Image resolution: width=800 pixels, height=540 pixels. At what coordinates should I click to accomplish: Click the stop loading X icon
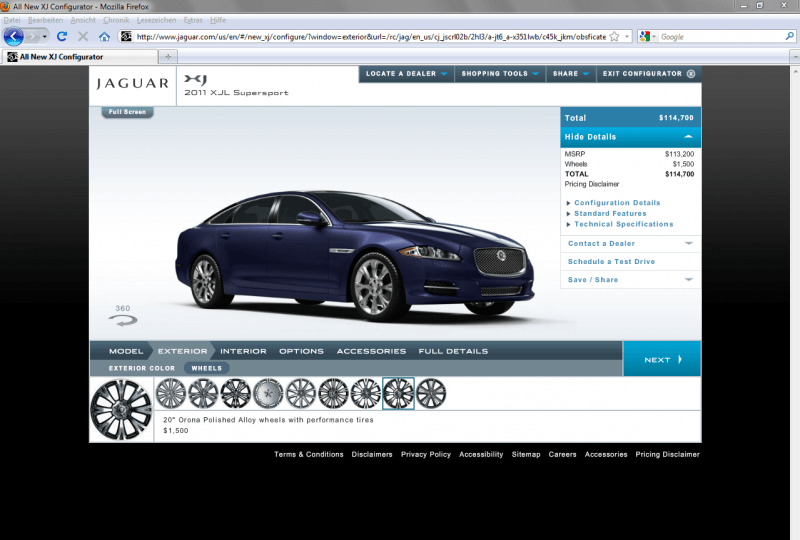click(83, 36)
